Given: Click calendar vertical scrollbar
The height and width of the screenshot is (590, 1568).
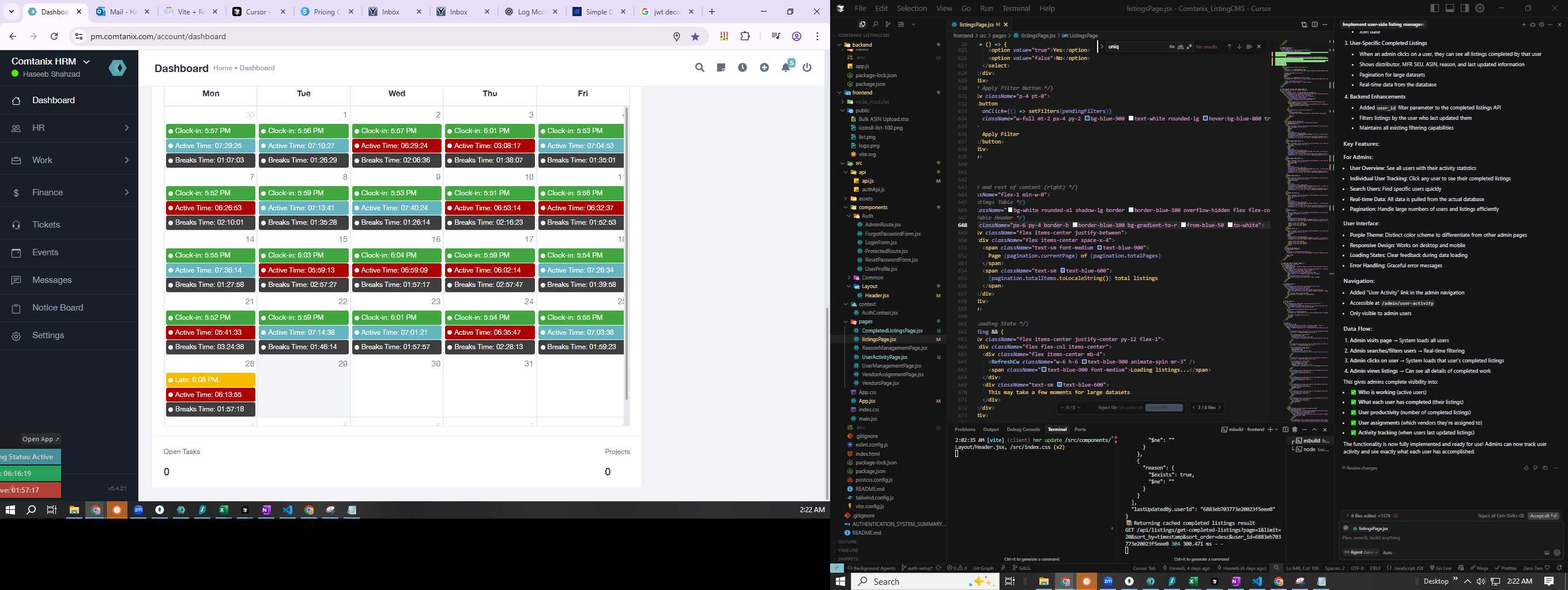Looking at the screenshot, I should point(625,254).
